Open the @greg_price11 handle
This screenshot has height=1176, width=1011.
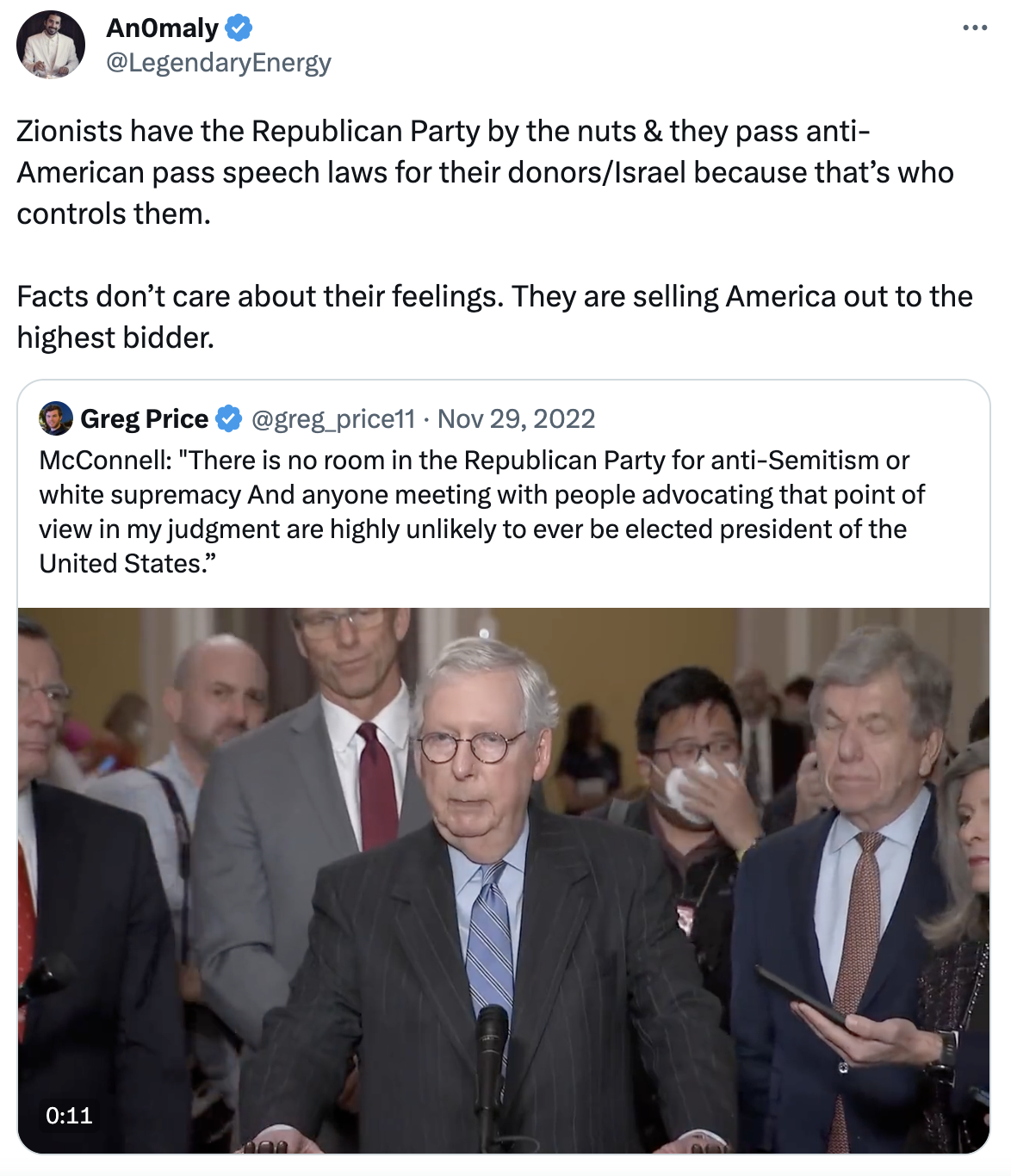333,419
